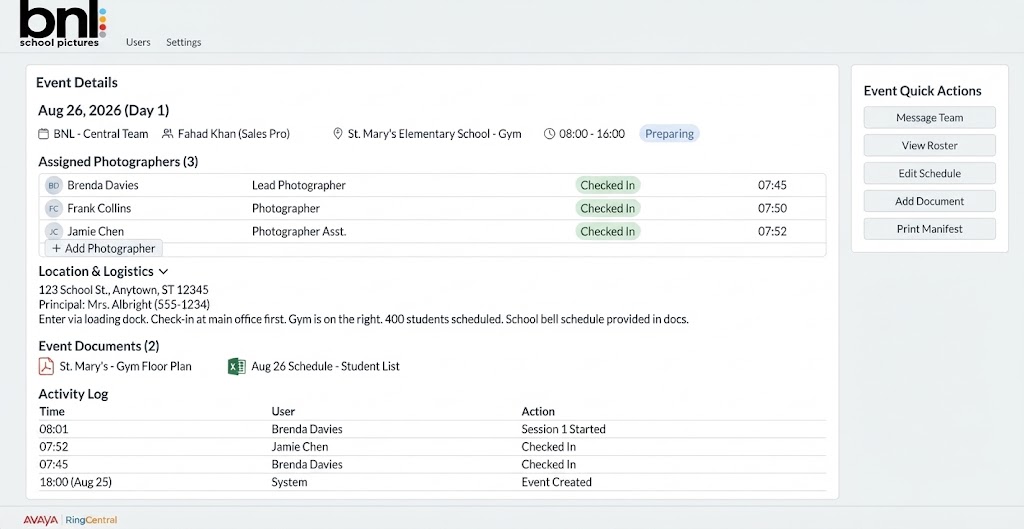Click the Excel icon for Aug 26 Schedule
The width and height of the screenshot is (1024, 529).
tap(236, 366)
